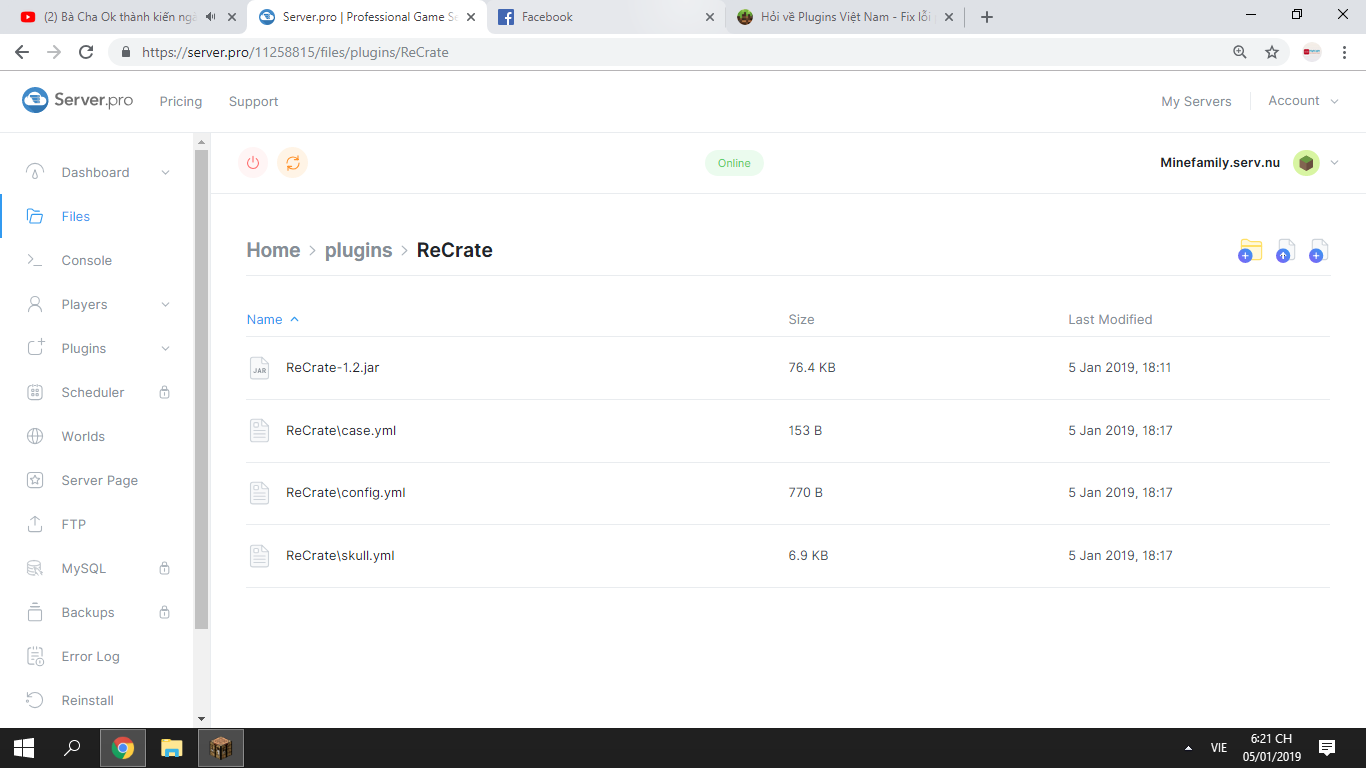1366x768 pixels.
Task: Click the sidebar scroll down arrow
Action: click(201, 719)
